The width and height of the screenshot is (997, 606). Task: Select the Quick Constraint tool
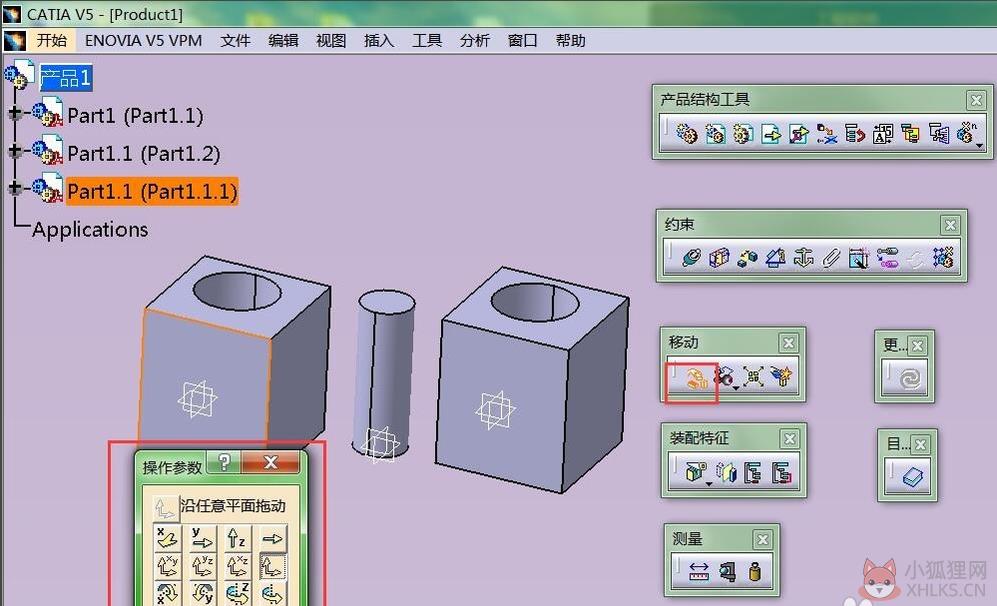[858, 258]
